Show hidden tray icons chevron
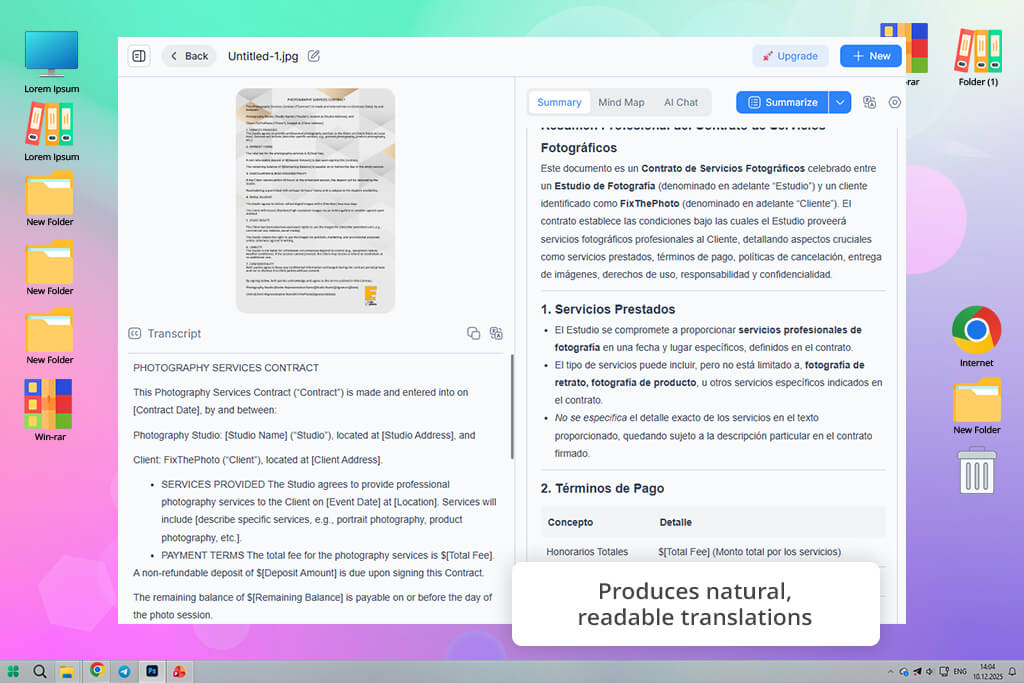Screen dimensions: 1024x683 [x=890, y=671]
